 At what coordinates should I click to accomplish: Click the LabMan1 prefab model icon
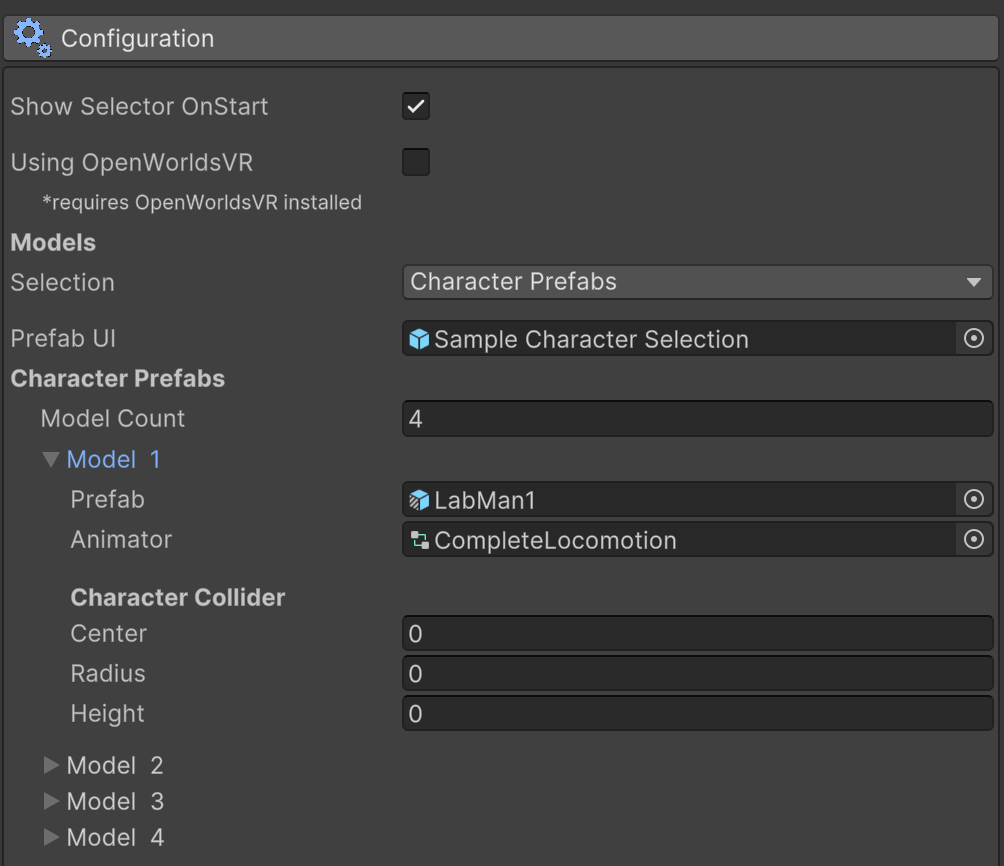tap(420, 500)
